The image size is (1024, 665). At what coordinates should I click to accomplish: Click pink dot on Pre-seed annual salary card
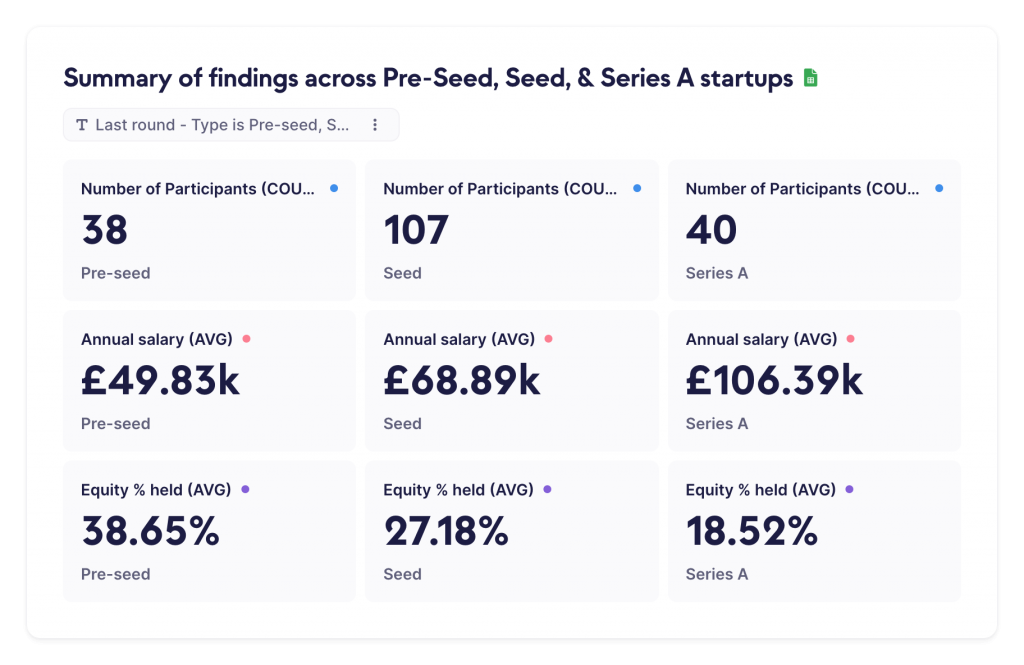coord(246,339)
